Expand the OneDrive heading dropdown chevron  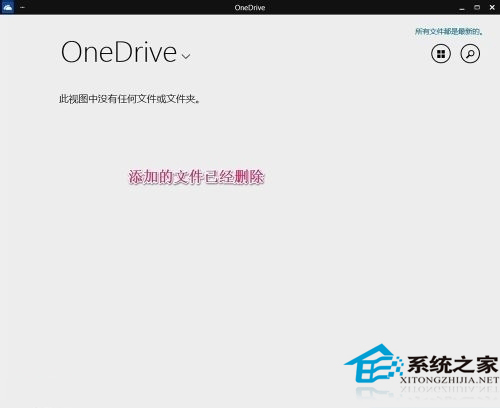pos(186,56)
